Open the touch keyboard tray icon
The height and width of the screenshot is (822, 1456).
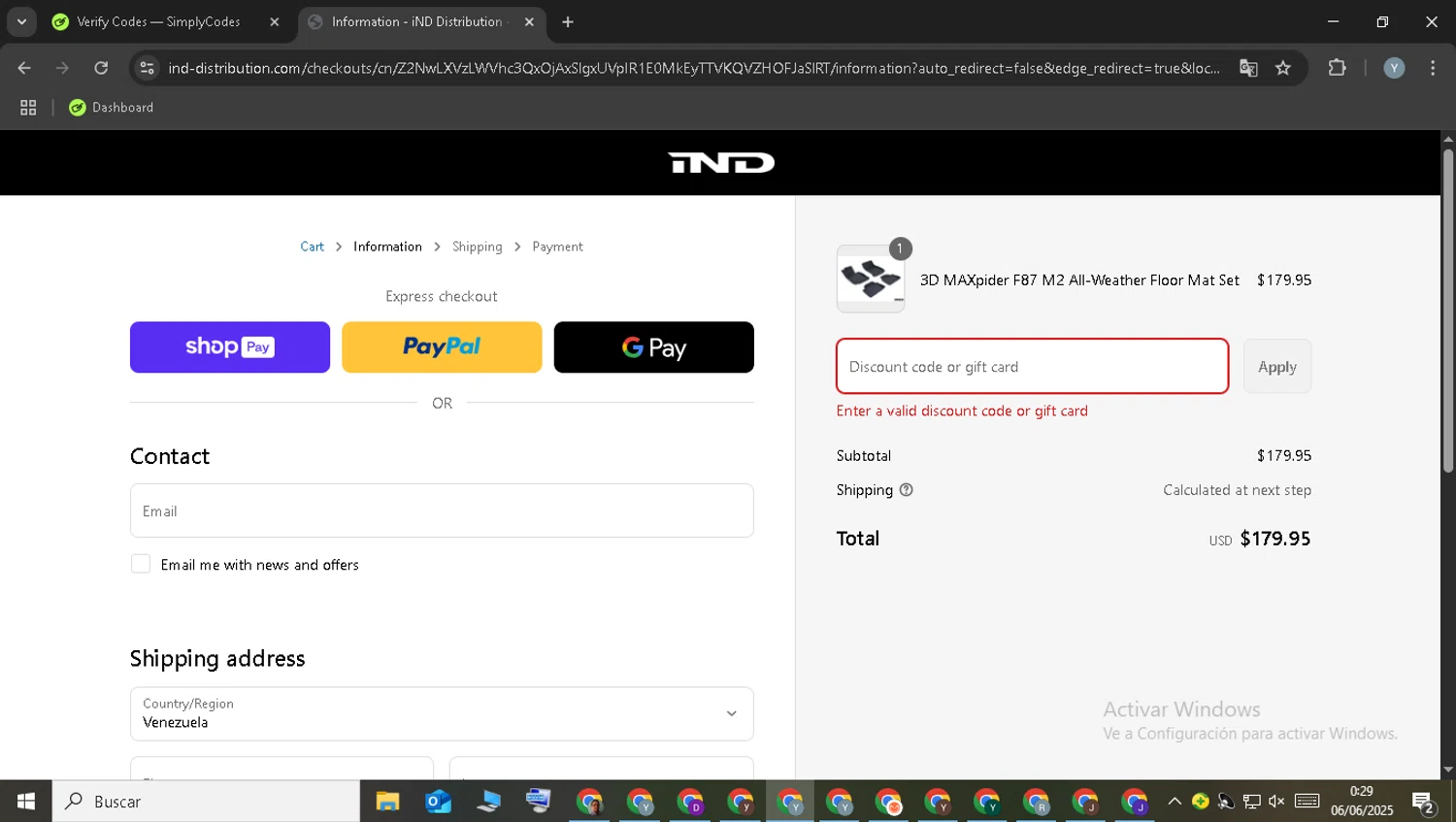tap(1307, 802)
